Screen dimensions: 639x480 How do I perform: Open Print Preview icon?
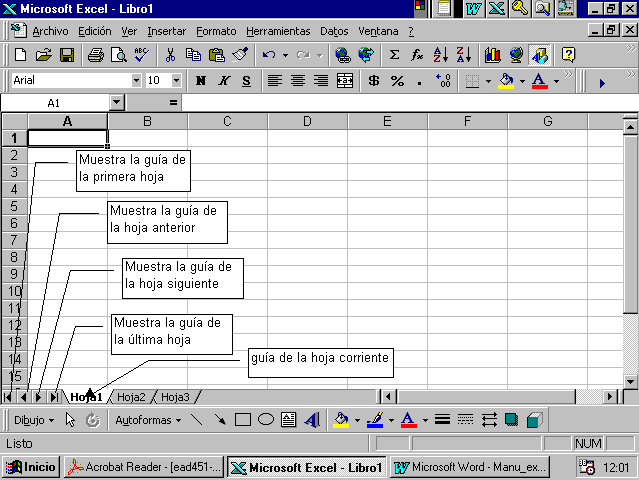tap(119, 55)
